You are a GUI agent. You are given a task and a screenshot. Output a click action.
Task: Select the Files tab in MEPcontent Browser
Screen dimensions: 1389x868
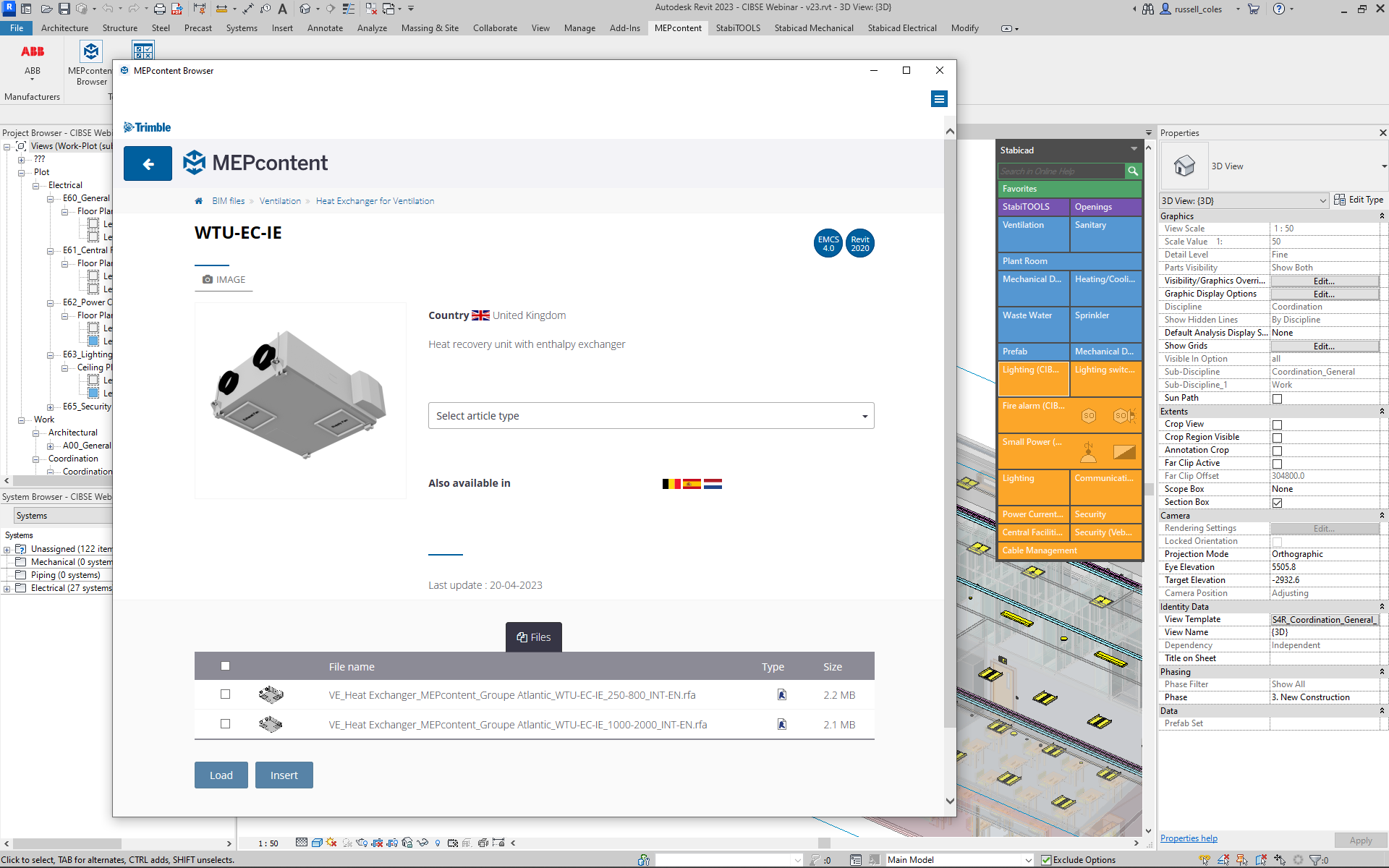tap(534, 637)
